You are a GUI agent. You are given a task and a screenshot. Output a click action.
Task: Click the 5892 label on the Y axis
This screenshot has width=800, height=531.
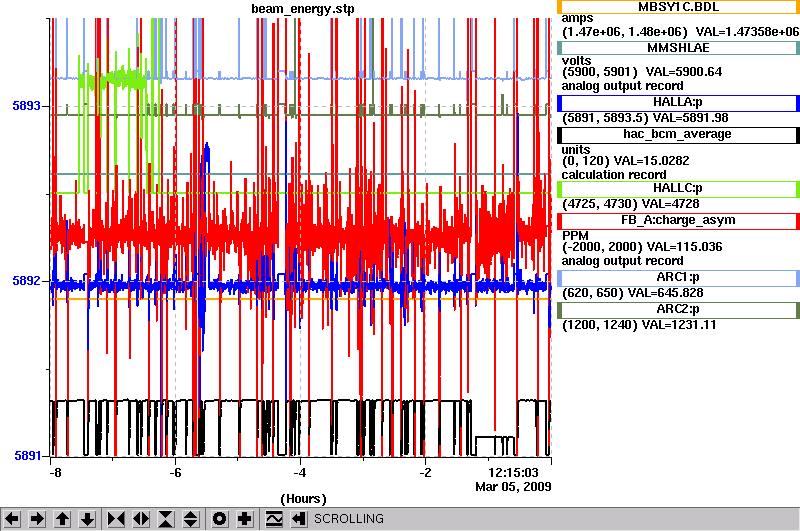coord(27,281)
